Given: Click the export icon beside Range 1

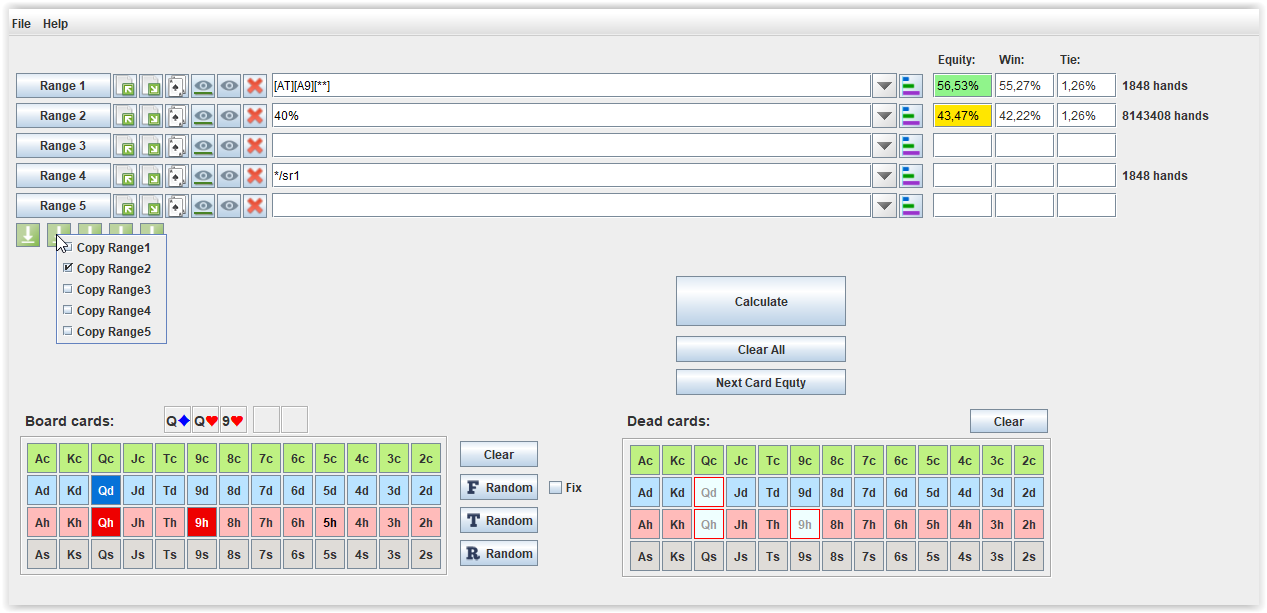Looking at the screenshot, I should coord(151,86).
